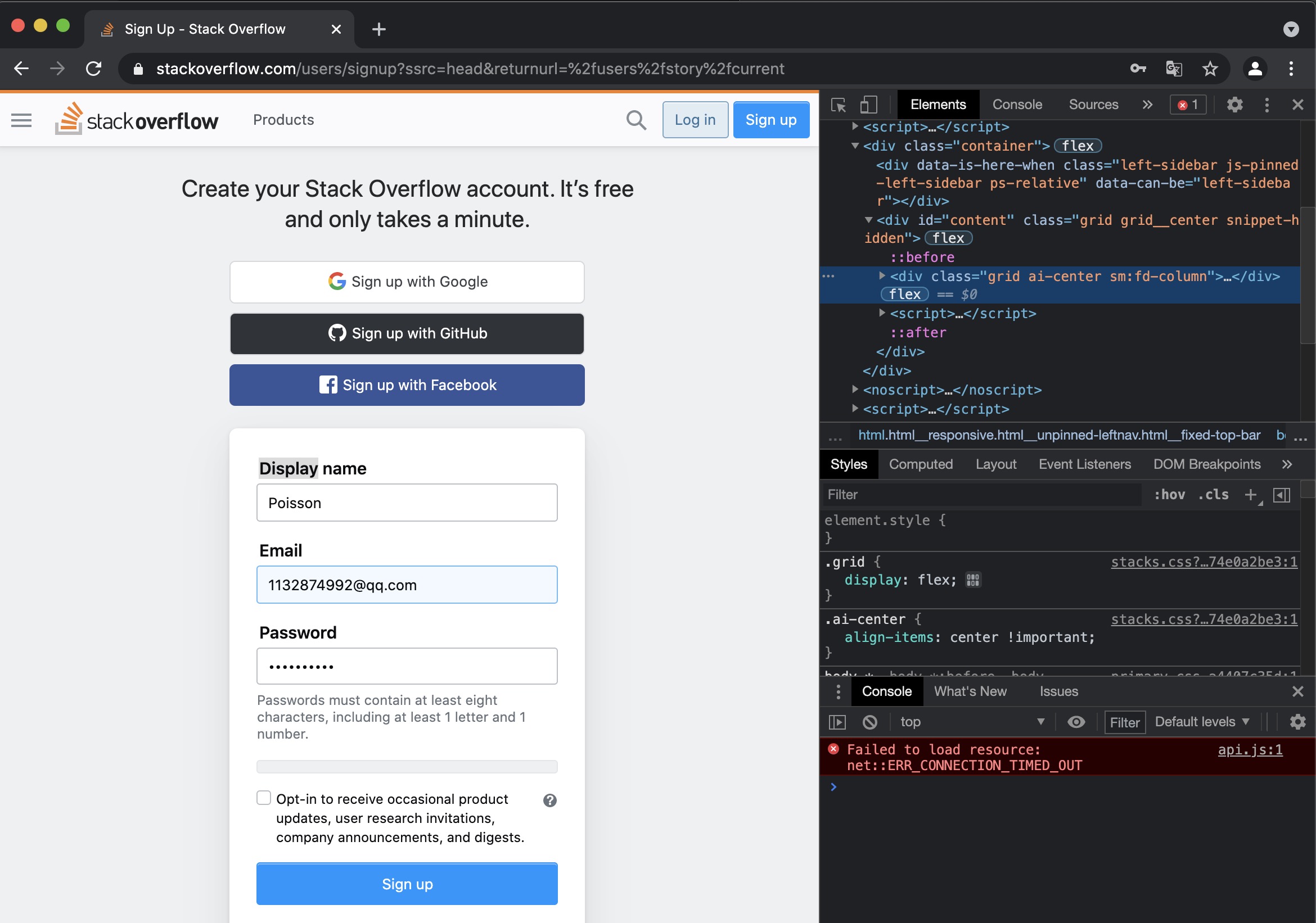Toggle the .cls element classes button
The image size is (1316, 923).
click(1213, 495)
